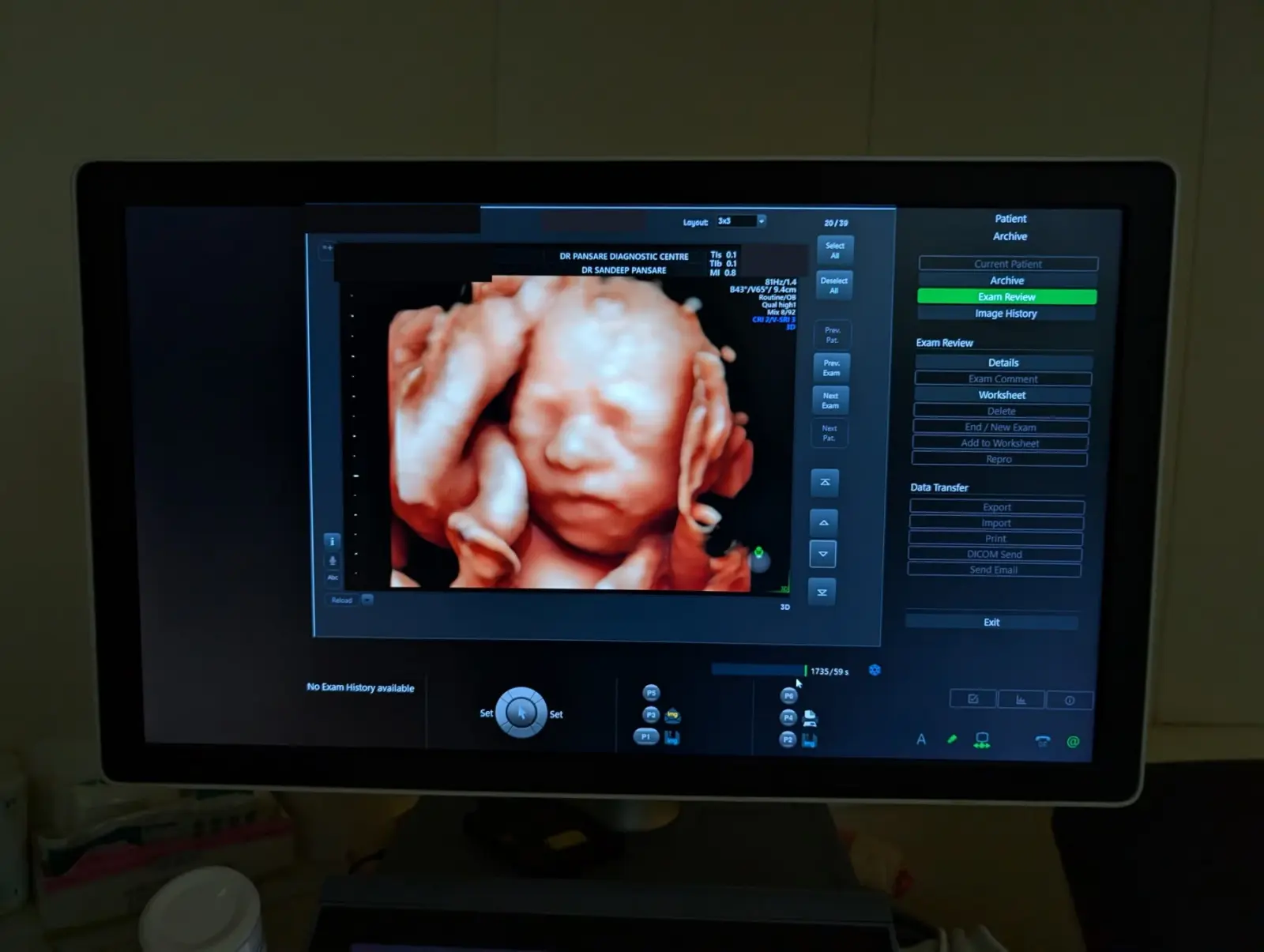Image resolution: width=1264 pixels, height=952 pixels.
Task: Click the Img envelope icon next to P3
Action: 672,715
